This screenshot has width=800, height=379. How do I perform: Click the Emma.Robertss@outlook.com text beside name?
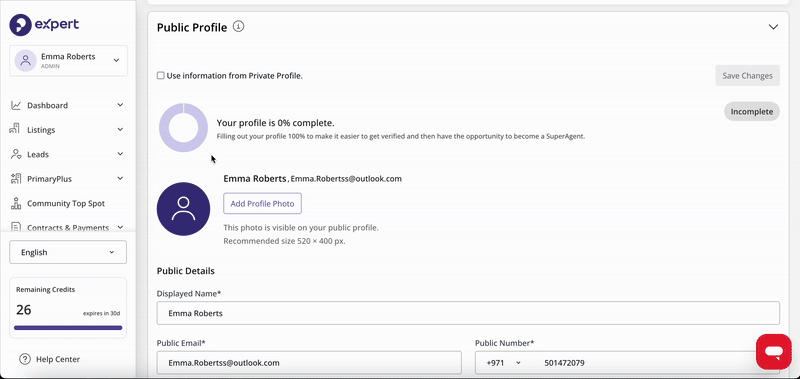(346, 179)
